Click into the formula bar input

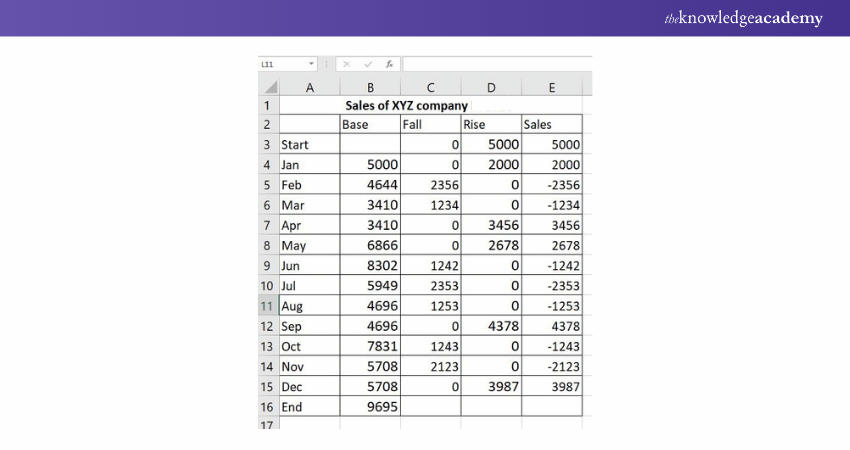[x=495, y=64]
